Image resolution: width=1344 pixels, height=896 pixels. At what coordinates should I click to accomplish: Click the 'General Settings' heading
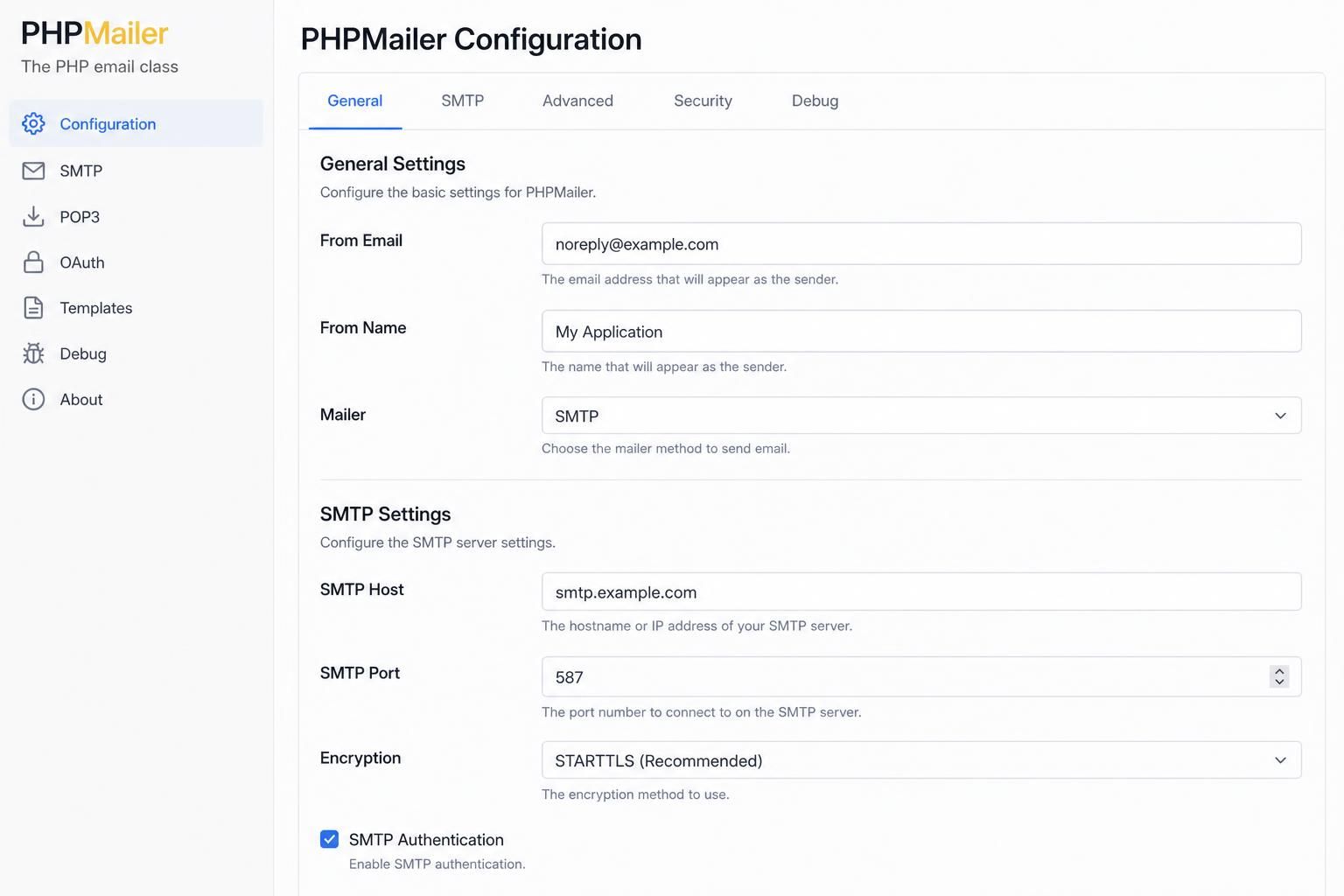(393, 164)
